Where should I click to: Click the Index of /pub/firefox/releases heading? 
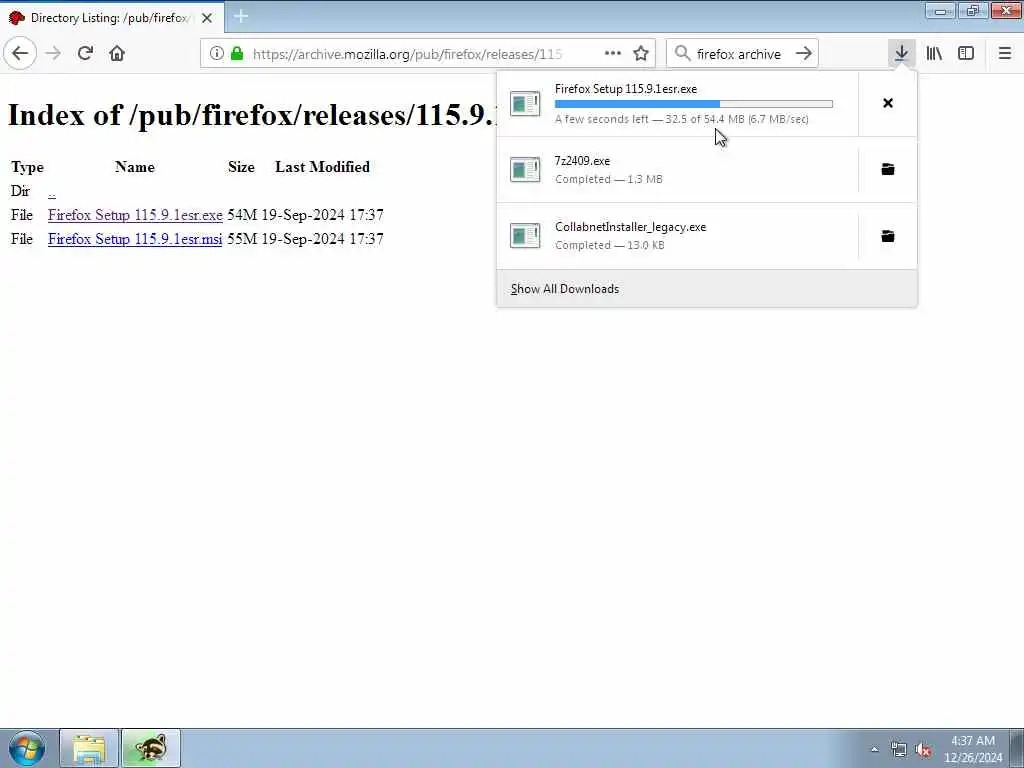(252, 115)
